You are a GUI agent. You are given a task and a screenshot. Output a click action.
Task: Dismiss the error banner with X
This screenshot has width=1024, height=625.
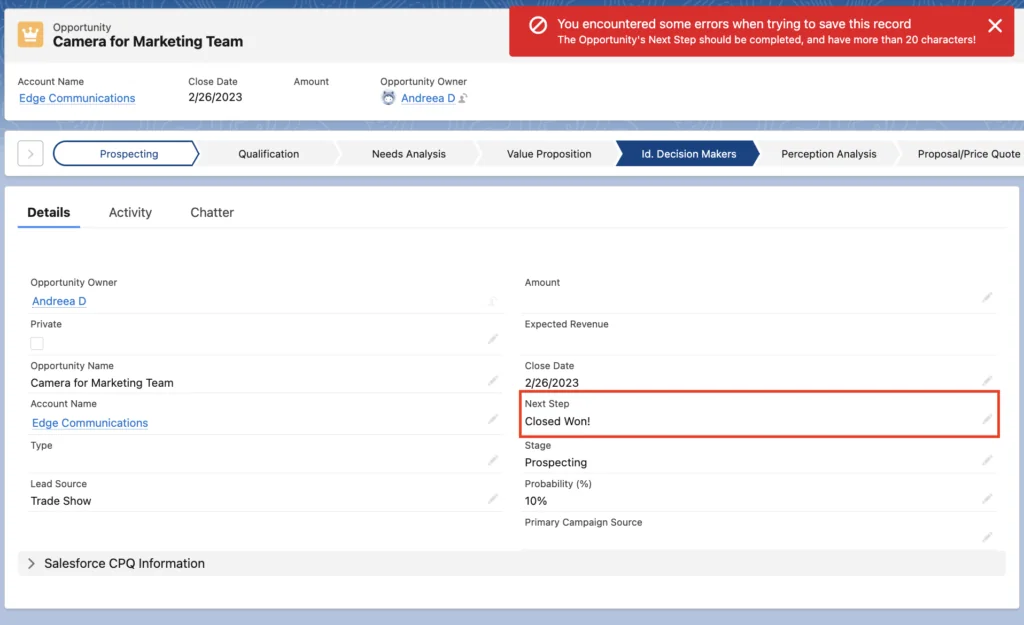point(995,25)
